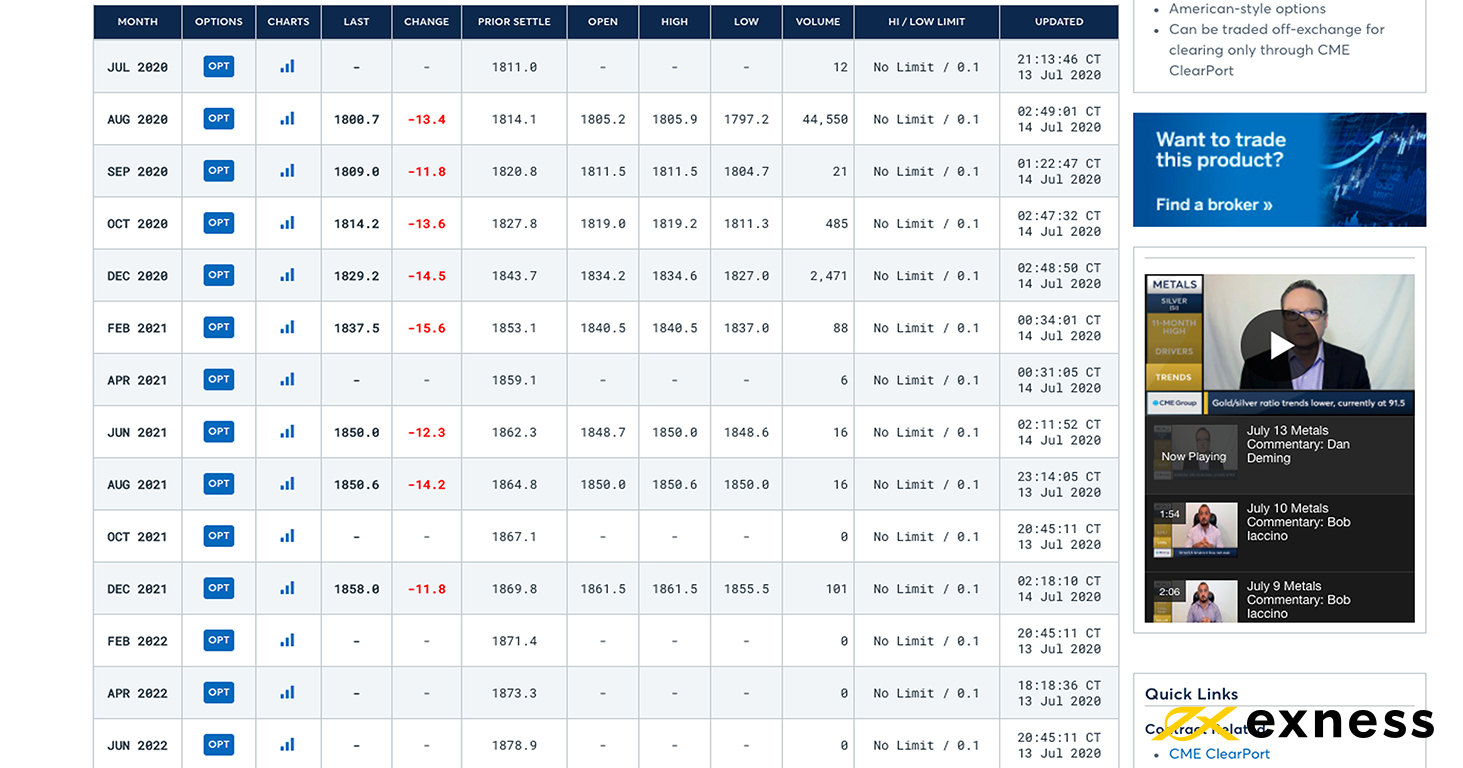The image size is (1463, 768).
Task: Select prior settle value 1878.9
Action: coord(514,745)
